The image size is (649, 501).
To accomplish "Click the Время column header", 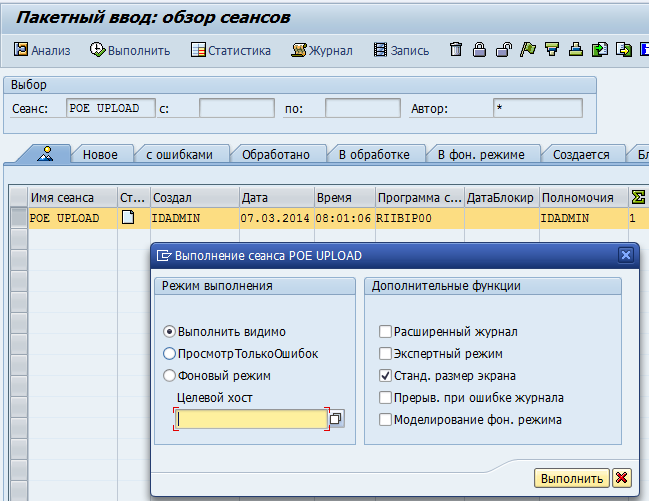I will 345,198.
